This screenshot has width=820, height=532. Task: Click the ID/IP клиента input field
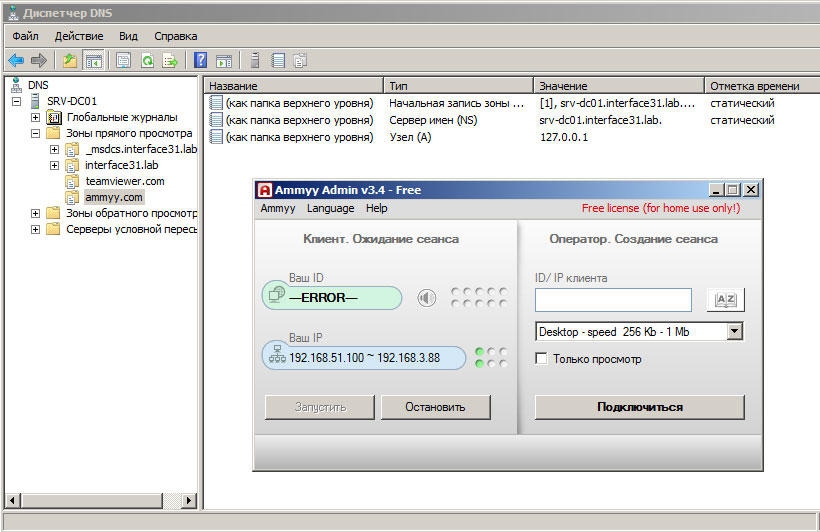[613, 300]
